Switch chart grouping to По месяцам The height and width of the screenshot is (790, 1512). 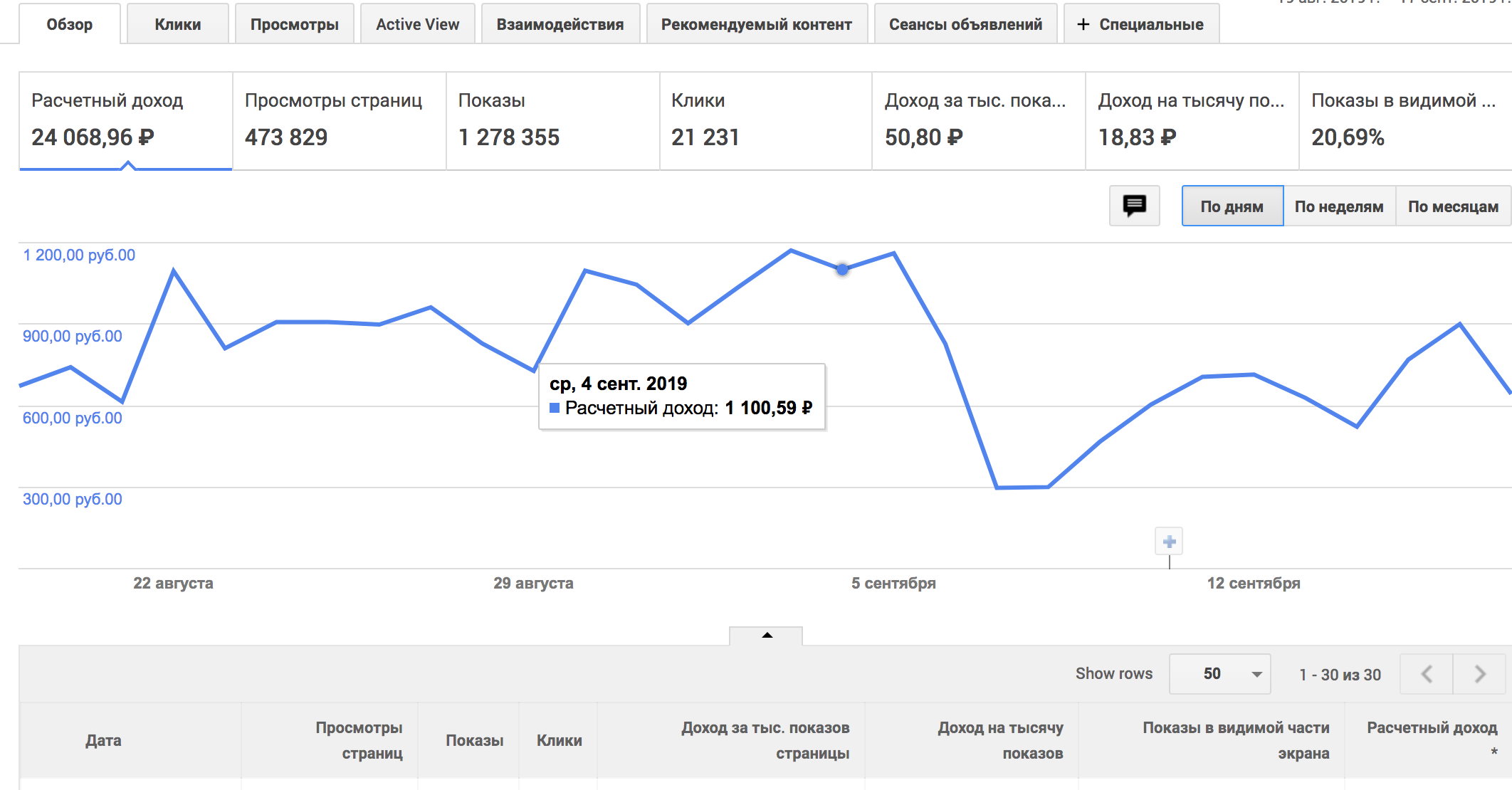(1453, 206)
